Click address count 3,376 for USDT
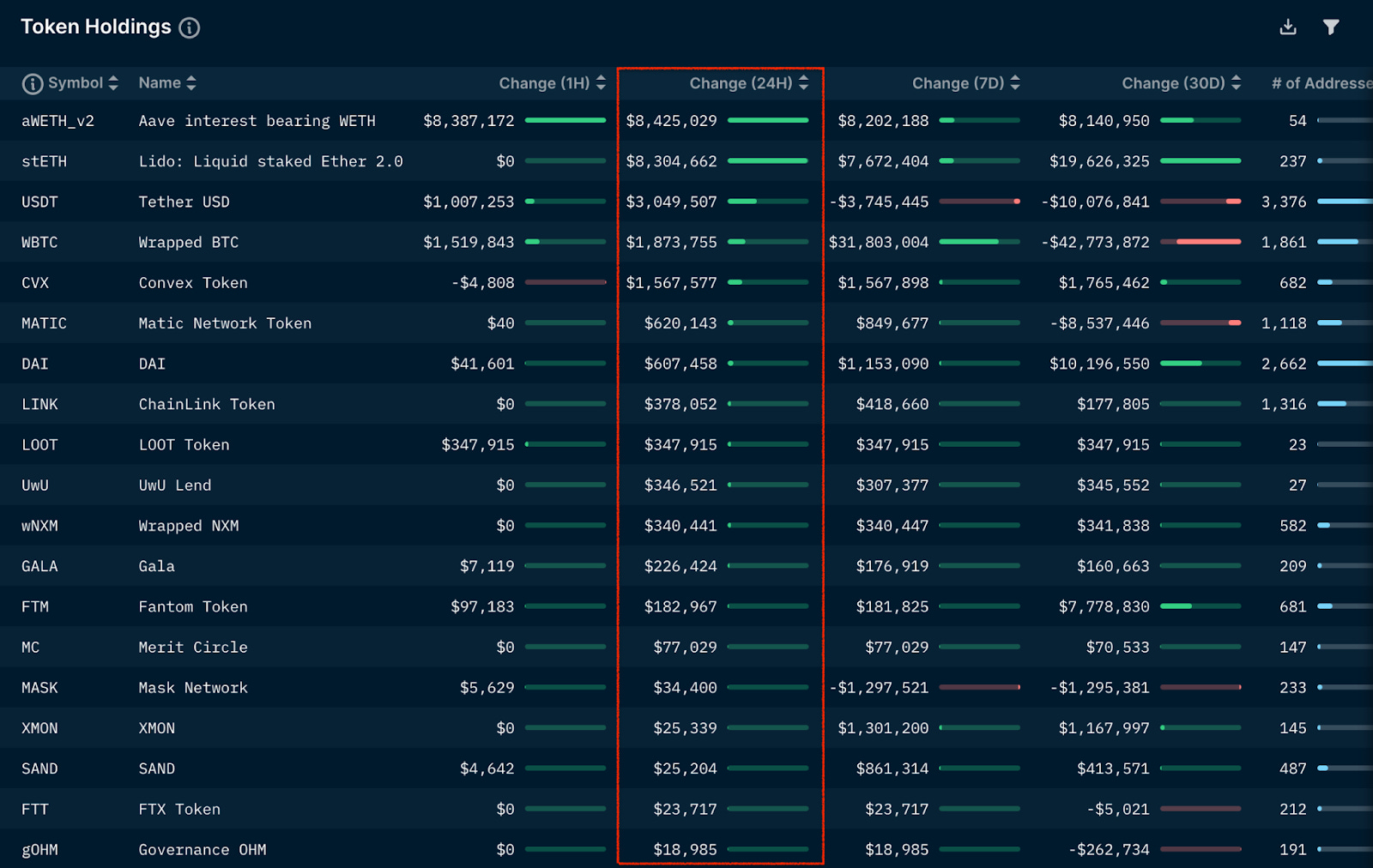Screen dimensions: 1373x868 pos(1284,202)
